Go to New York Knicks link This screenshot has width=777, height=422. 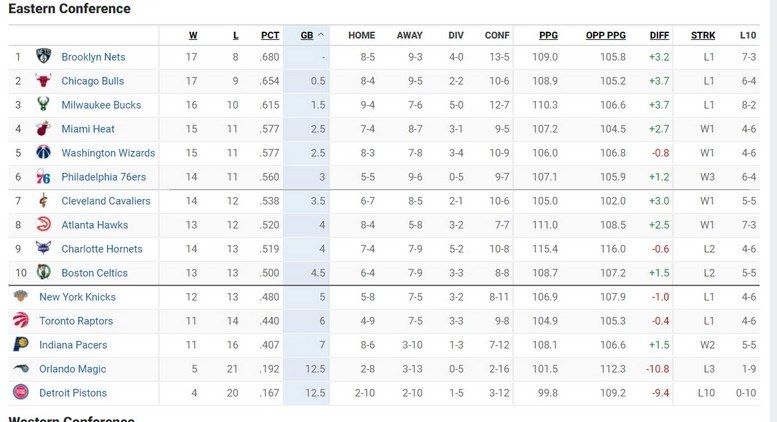[77, 297]
